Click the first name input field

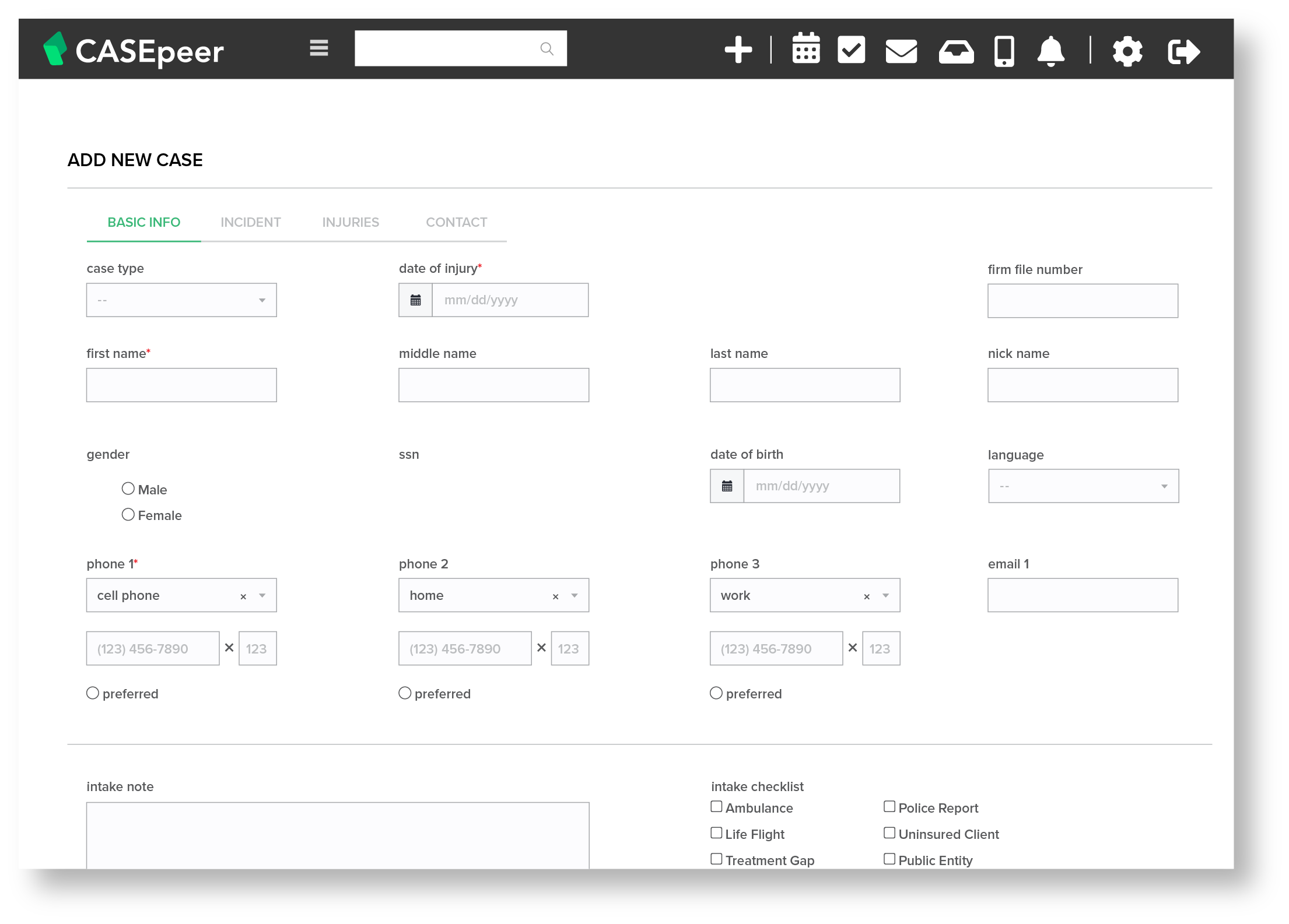181,385
